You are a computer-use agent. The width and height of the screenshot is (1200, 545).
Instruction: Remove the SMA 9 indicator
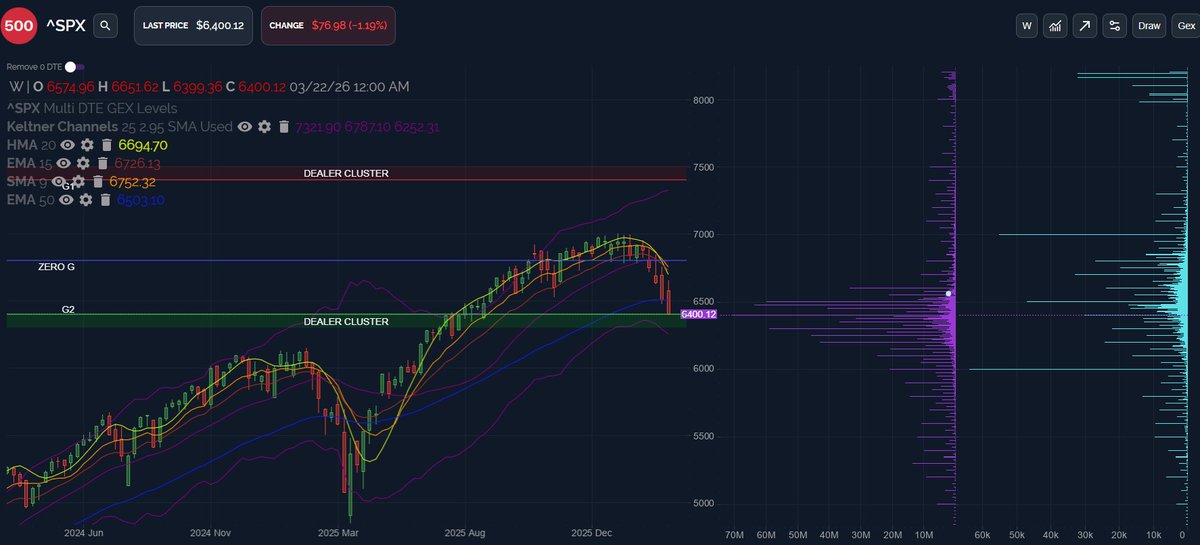[x=97, y=181]
